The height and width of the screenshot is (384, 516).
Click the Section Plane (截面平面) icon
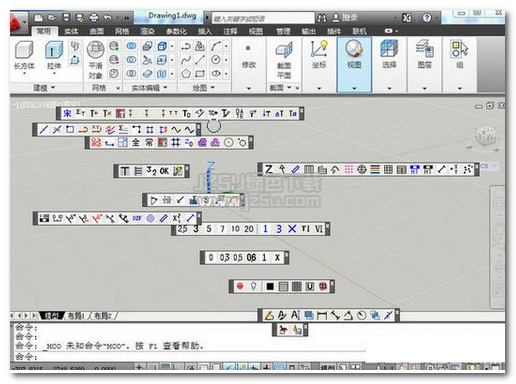click(284, 51)
